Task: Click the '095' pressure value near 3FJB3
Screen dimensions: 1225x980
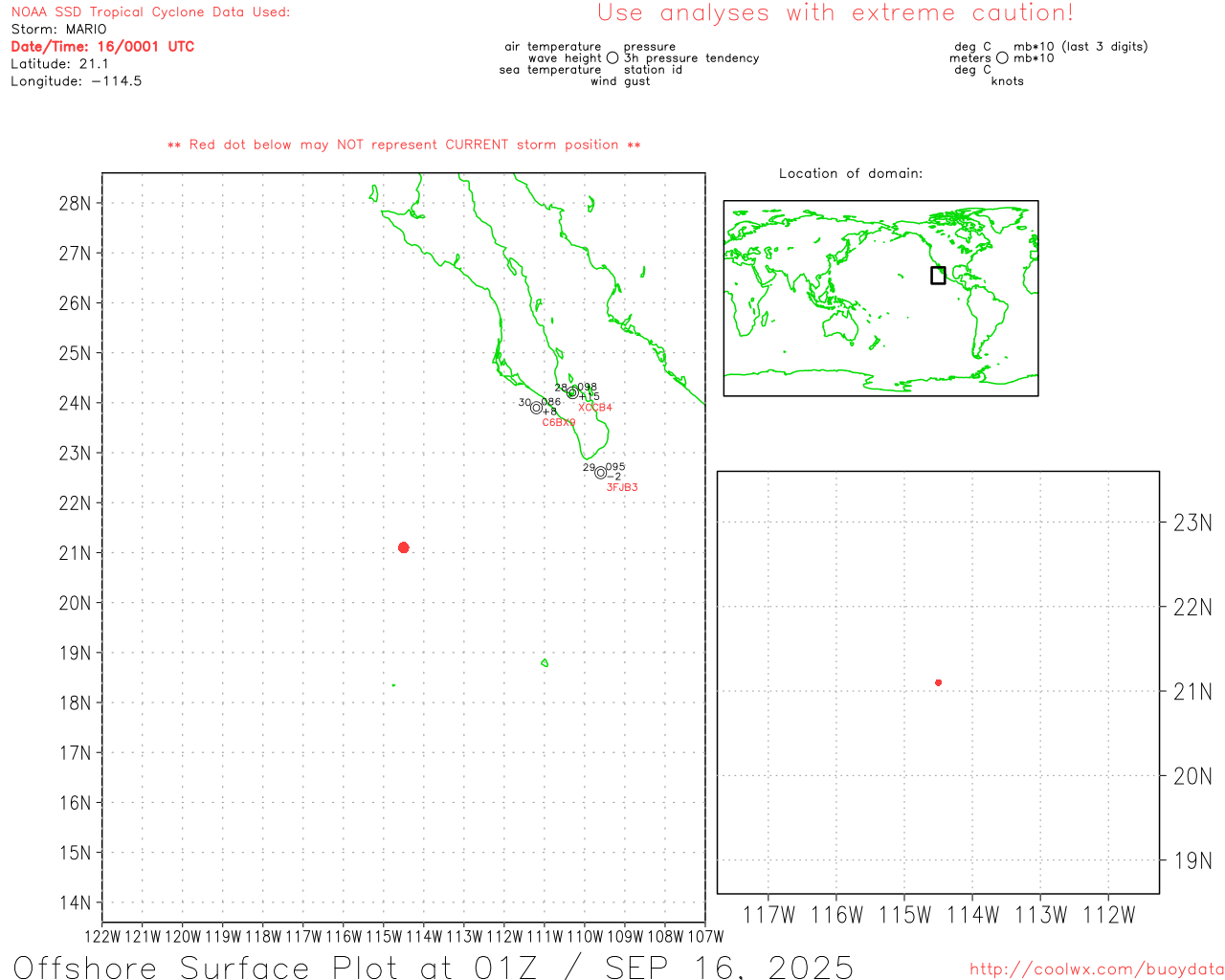Action: click(615, 467)
